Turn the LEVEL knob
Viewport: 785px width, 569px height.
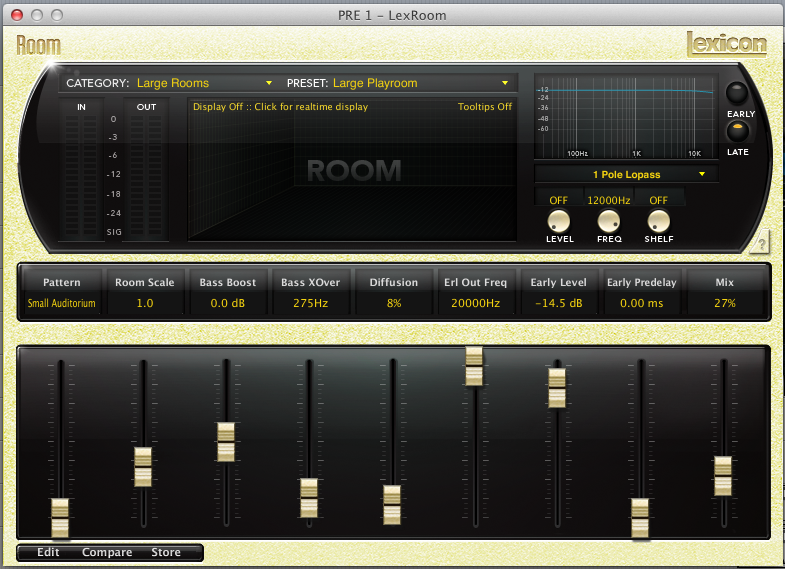pos(559,221)
